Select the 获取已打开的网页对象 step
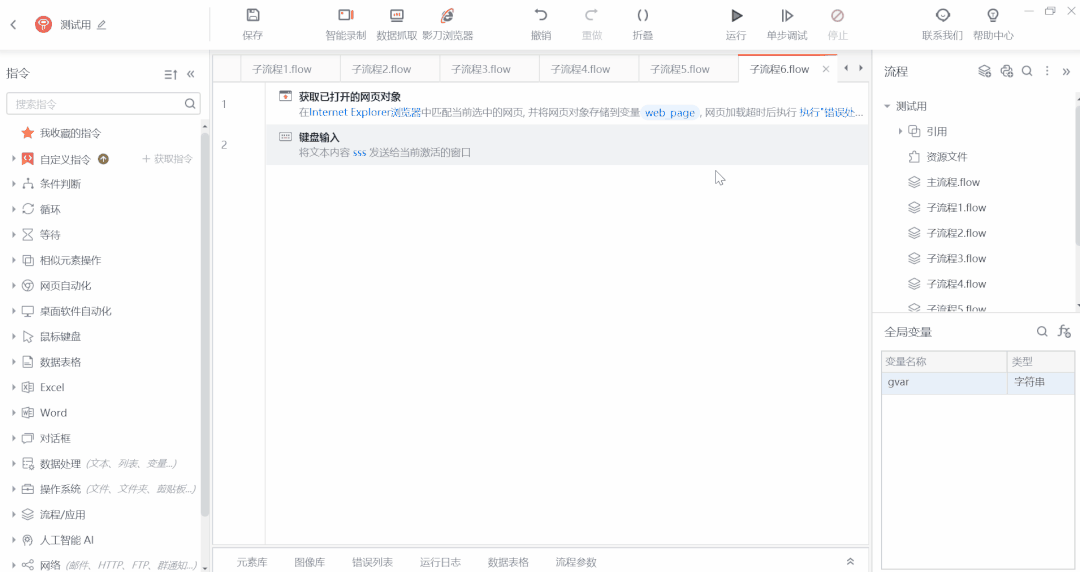1080x572 pixels. point(566,104)
